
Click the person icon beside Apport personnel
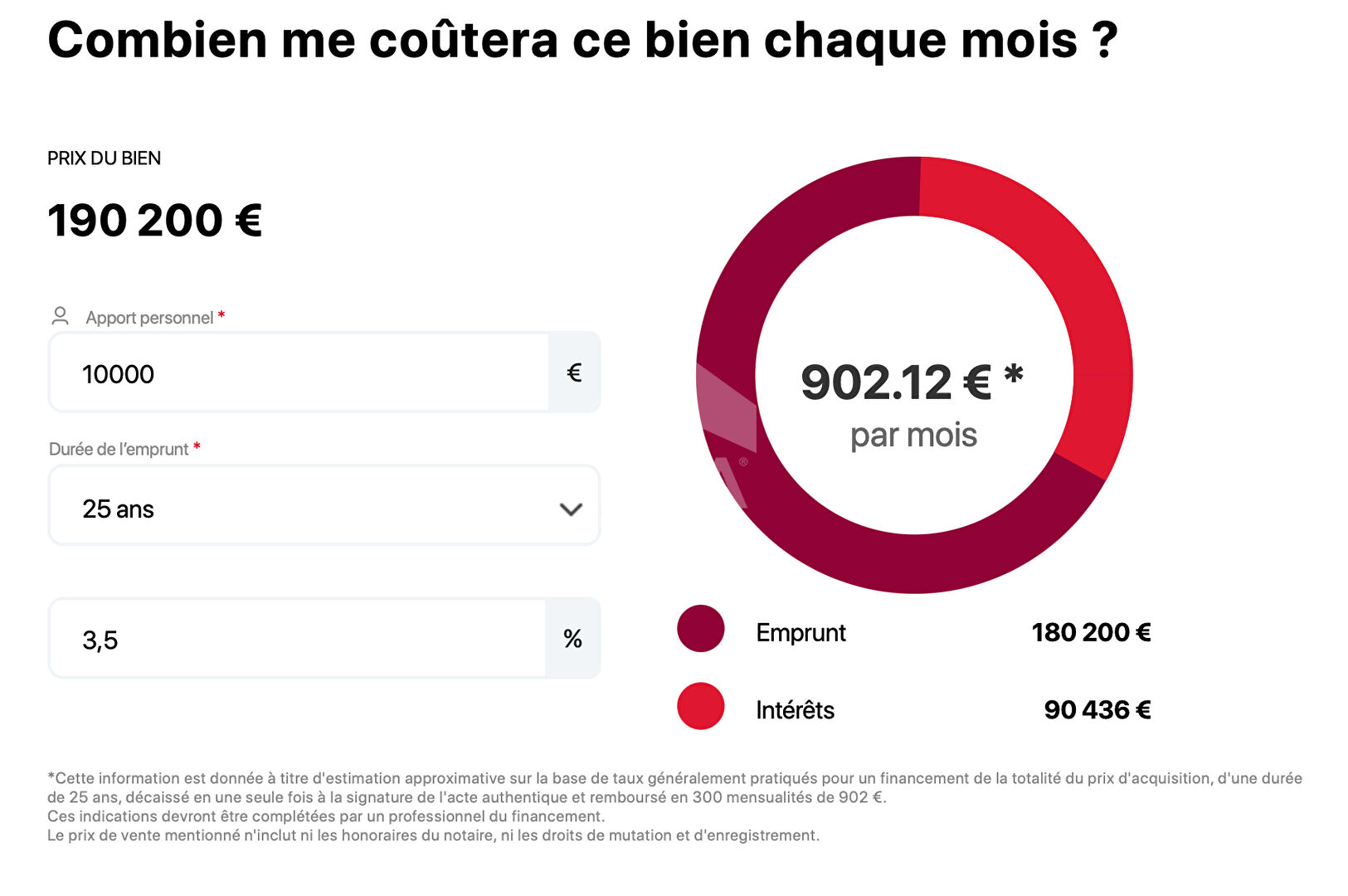pyautogui.click(x=60, y=316)
